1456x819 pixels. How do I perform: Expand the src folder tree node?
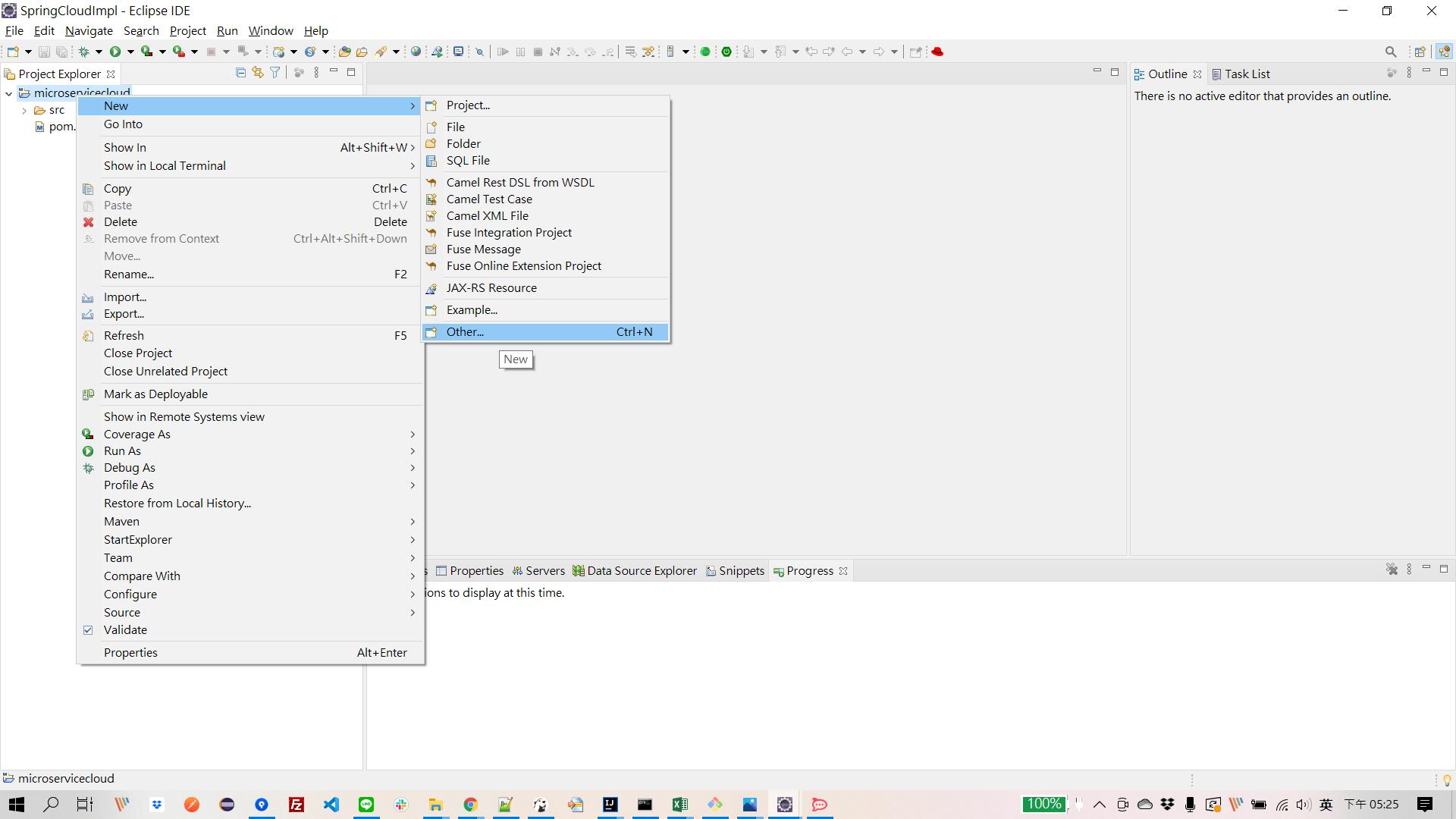[25, 111]
